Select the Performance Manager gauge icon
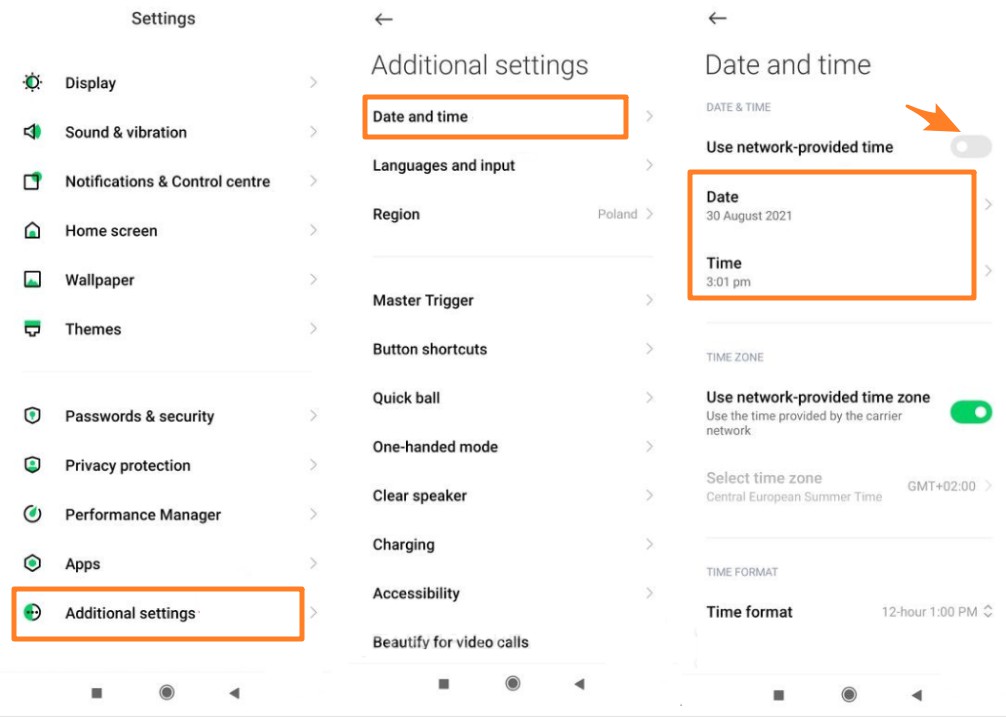The height and width of the screenshot is (717, 1006). click(32, 514)
